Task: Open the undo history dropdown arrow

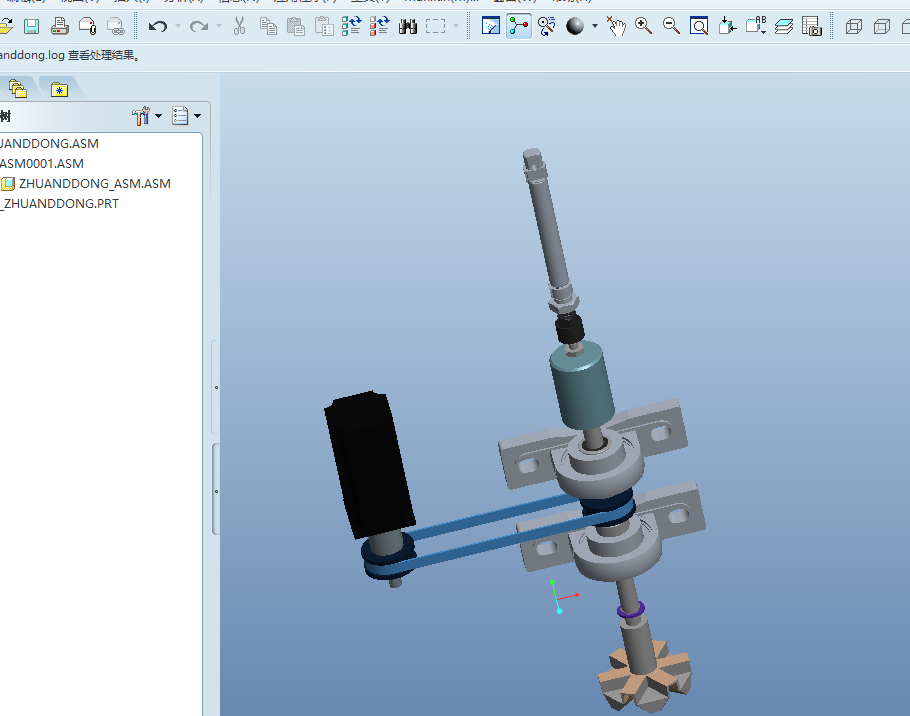Action: coord(178,26)
